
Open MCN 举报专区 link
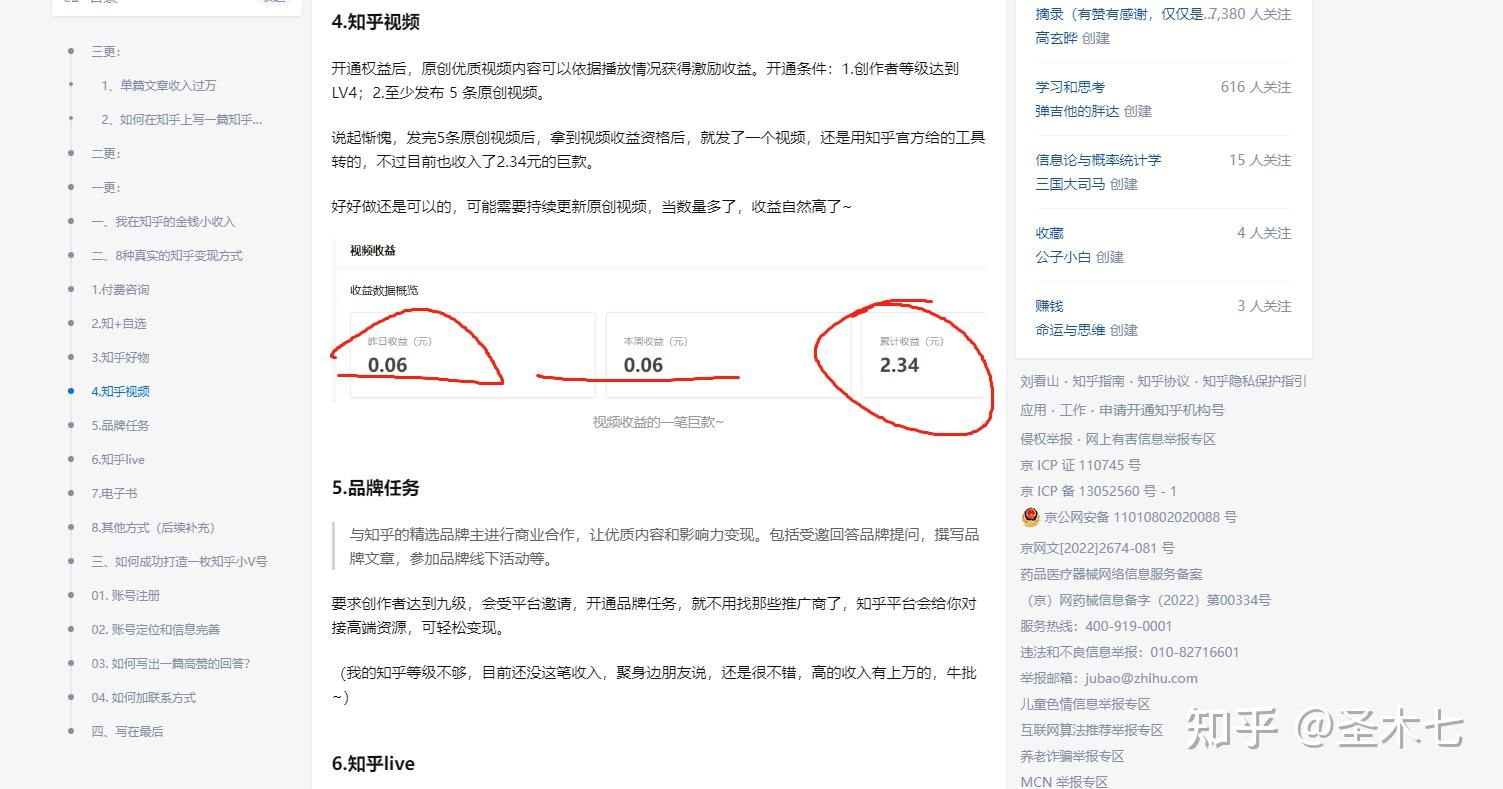(x=1064, y=781)
